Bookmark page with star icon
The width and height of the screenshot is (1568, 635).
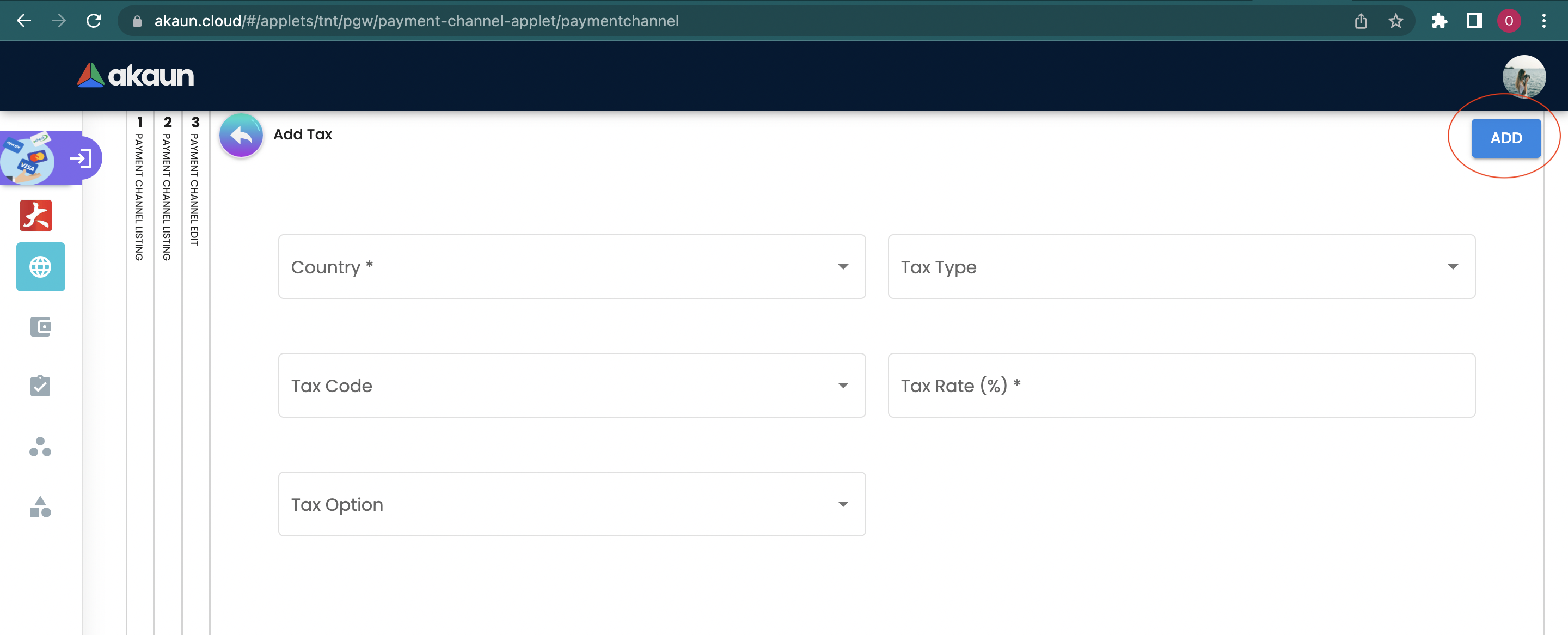(x=1396, y=21)
